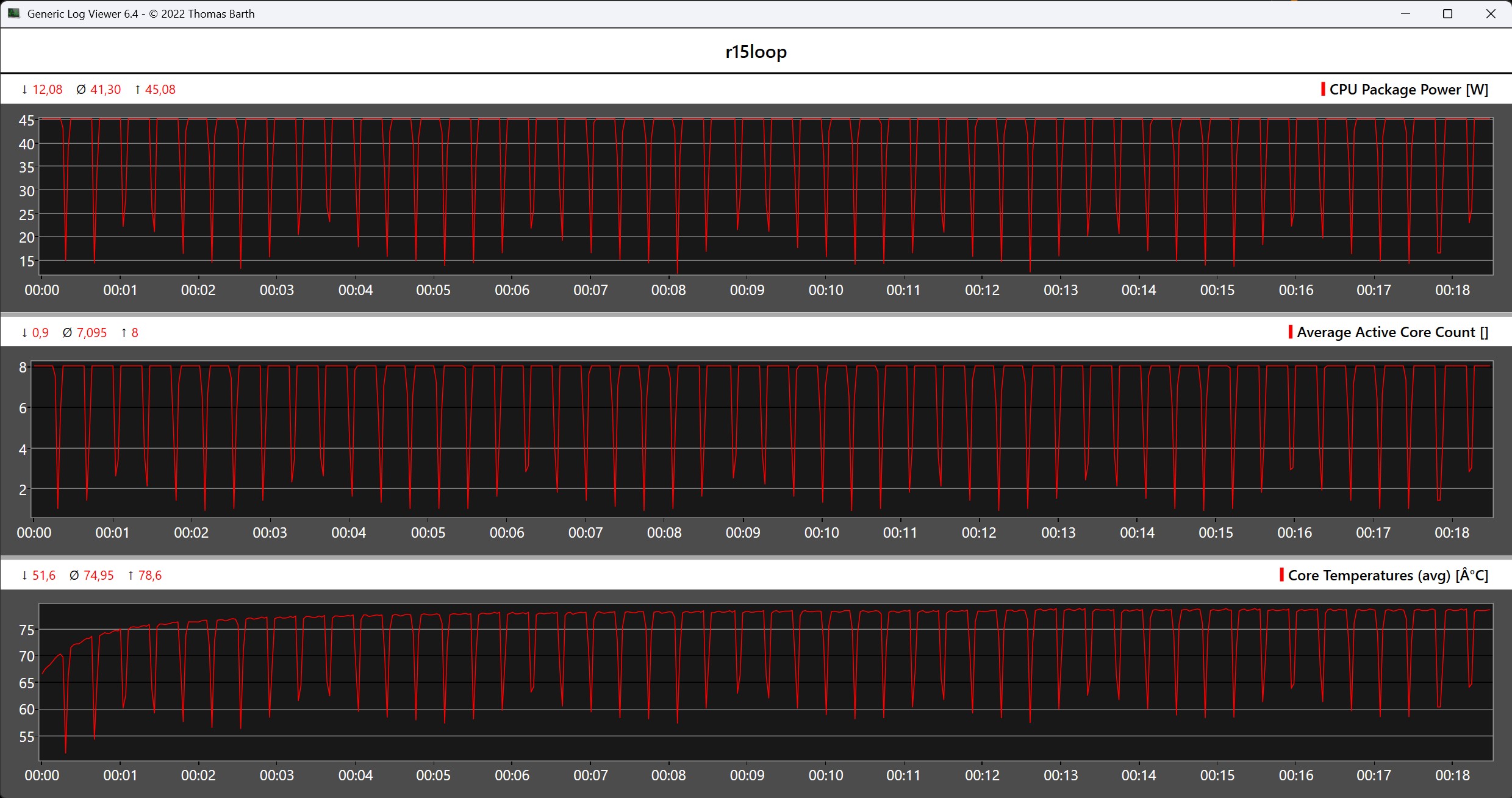
Task: Click the minimum 51,6 temperature value
Action: [43, 575]
